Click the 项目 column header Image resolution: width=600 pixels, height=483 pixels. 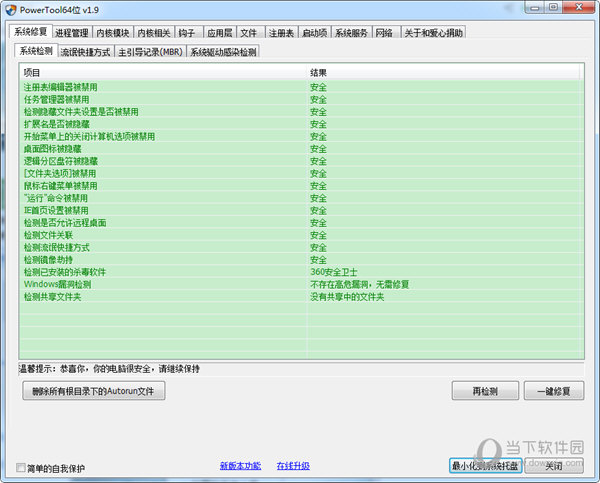(163, 72)
